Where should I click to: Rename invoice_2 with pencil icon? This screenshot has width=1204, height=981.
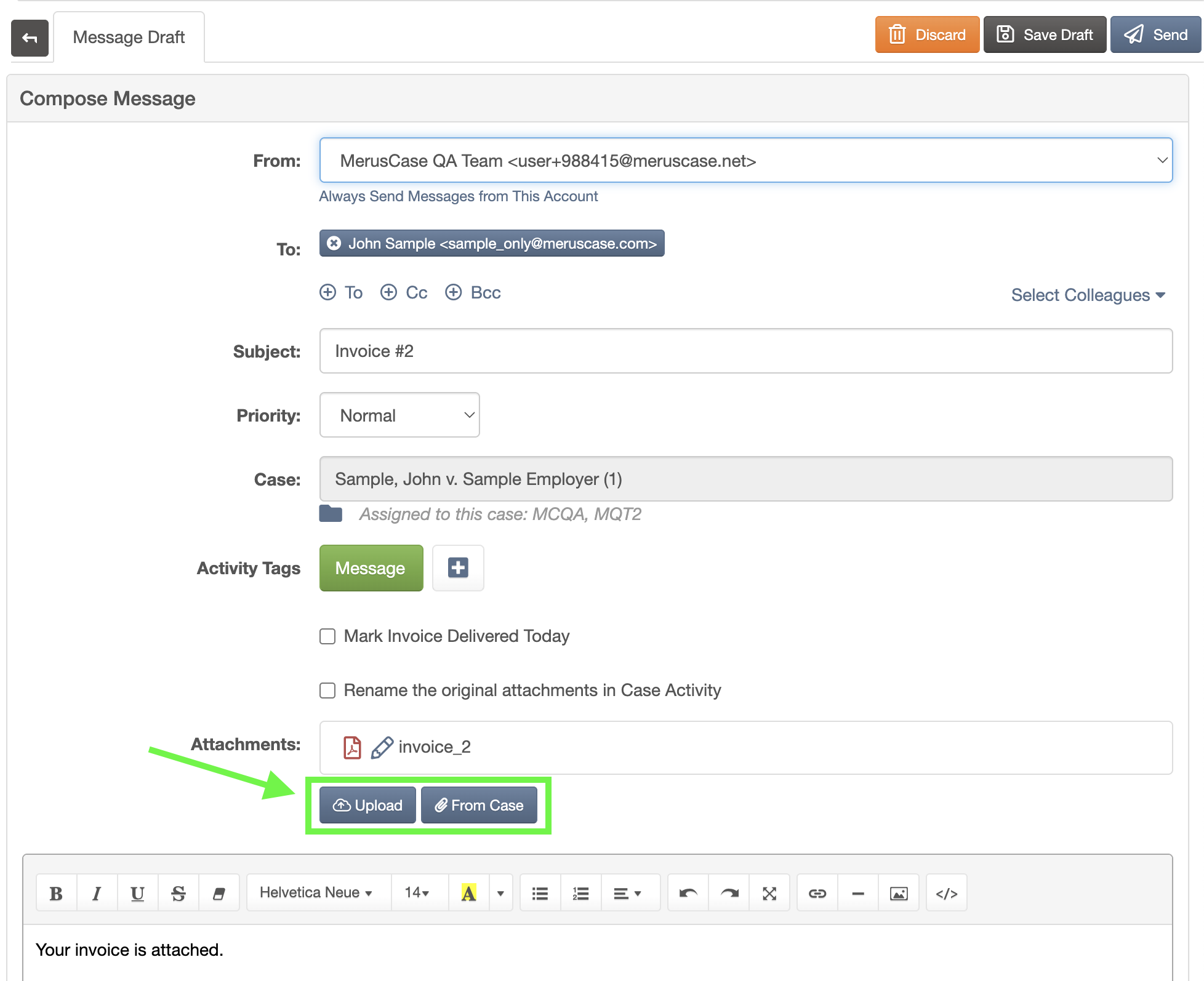pos(382,748)
